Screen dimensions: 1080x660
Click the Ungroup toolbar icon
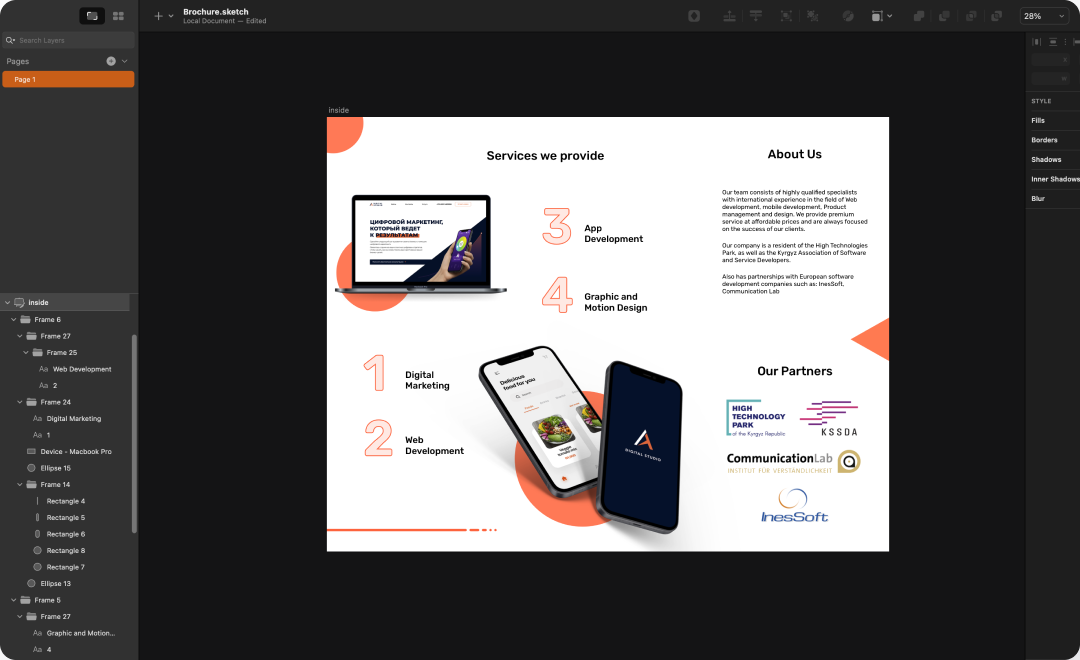813,16
